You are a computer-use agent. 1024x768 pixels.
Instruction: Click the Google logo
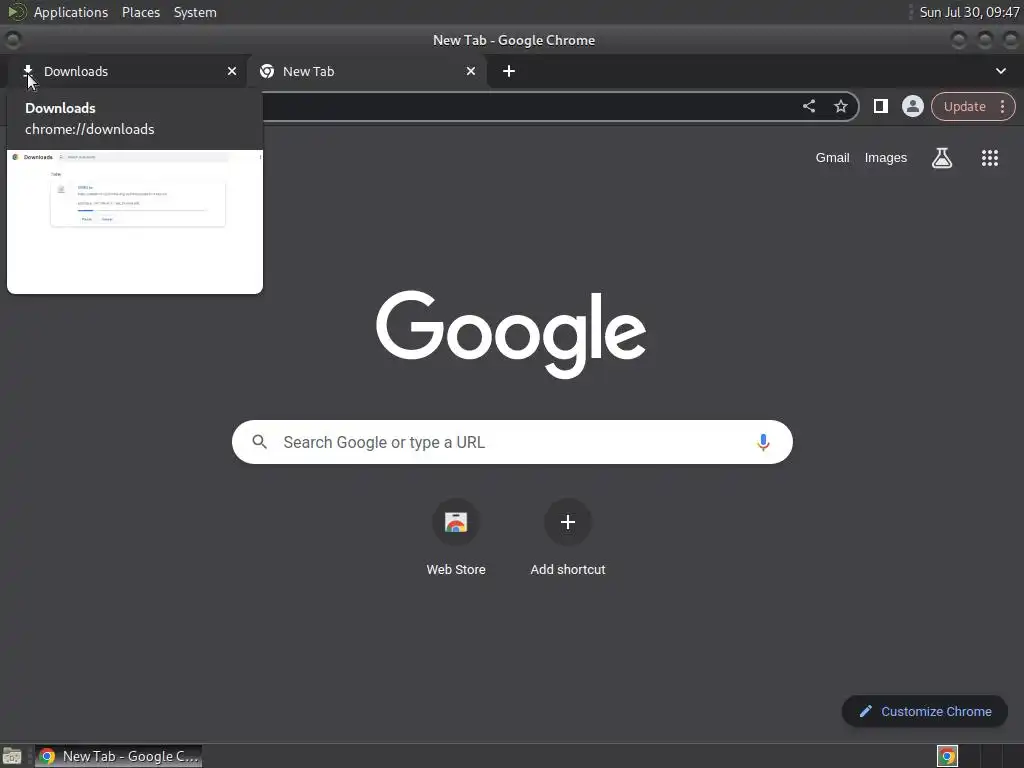click(x=511, y=334)
